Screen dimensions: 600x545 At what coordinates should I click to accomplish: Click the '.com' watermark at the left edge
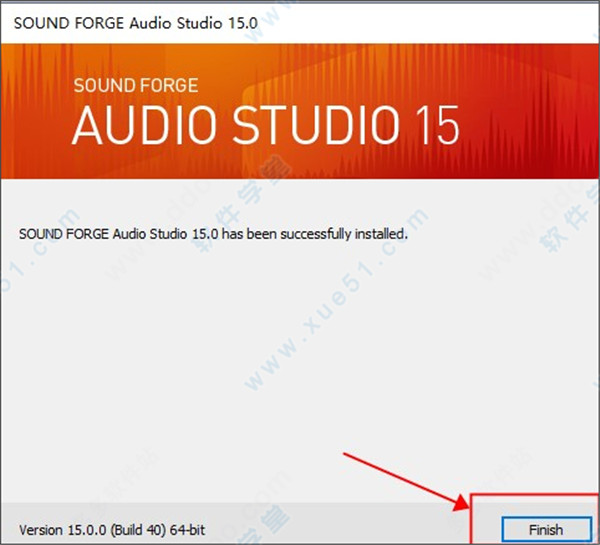tap(38, 249)
